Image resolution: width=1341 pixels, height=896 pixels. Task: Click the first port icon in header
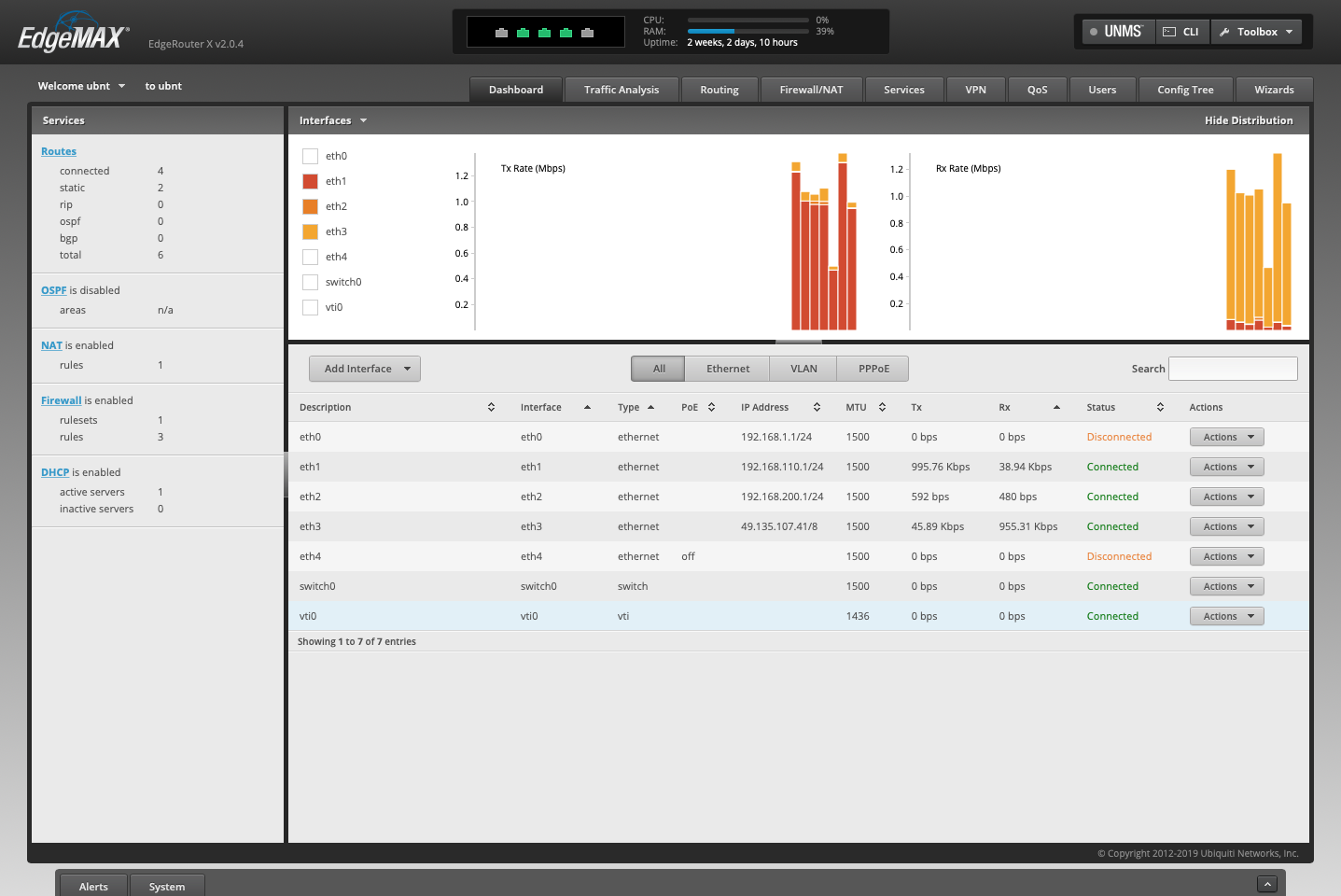(501, 33)
